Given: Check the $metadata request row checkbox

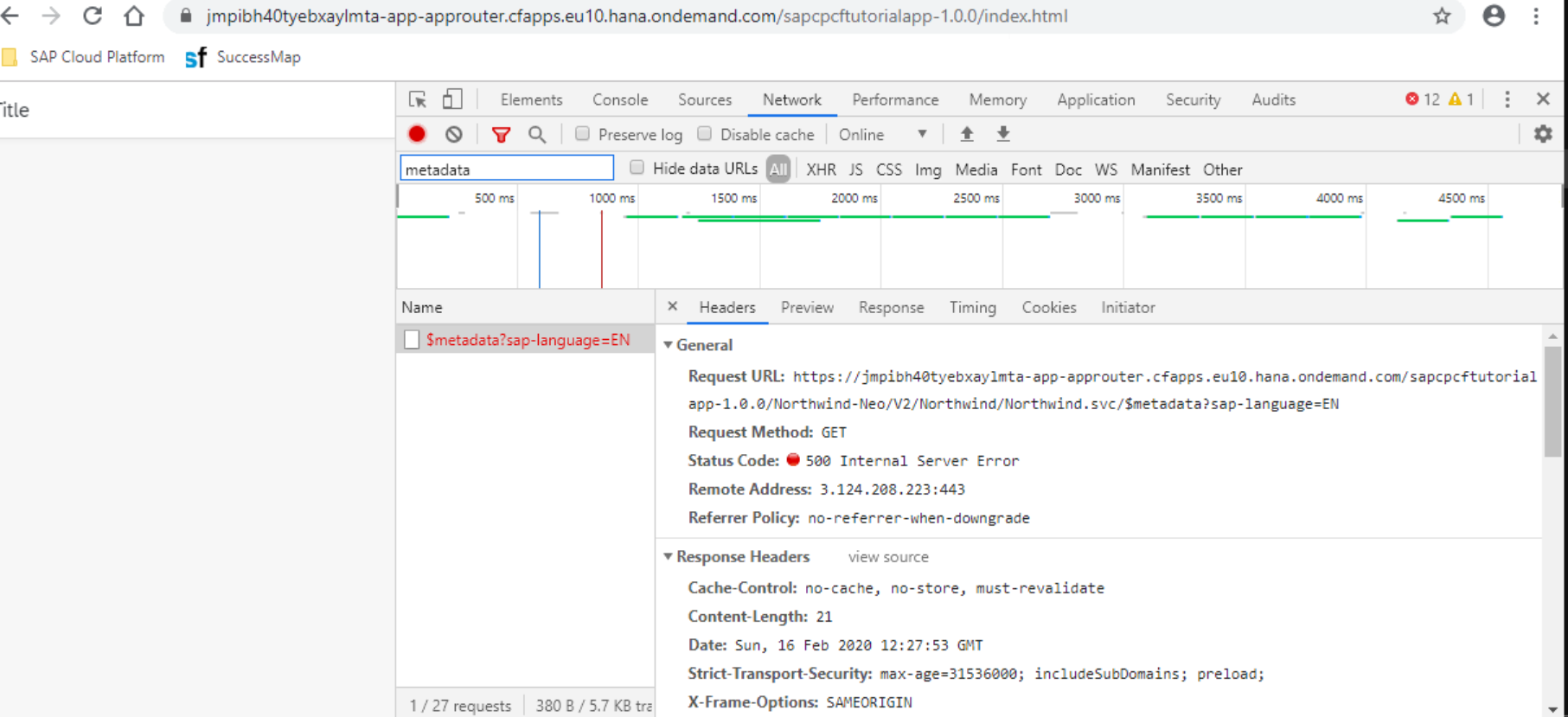Looking at the screenshot, I should pyautogui.click(x=412, y=340).
